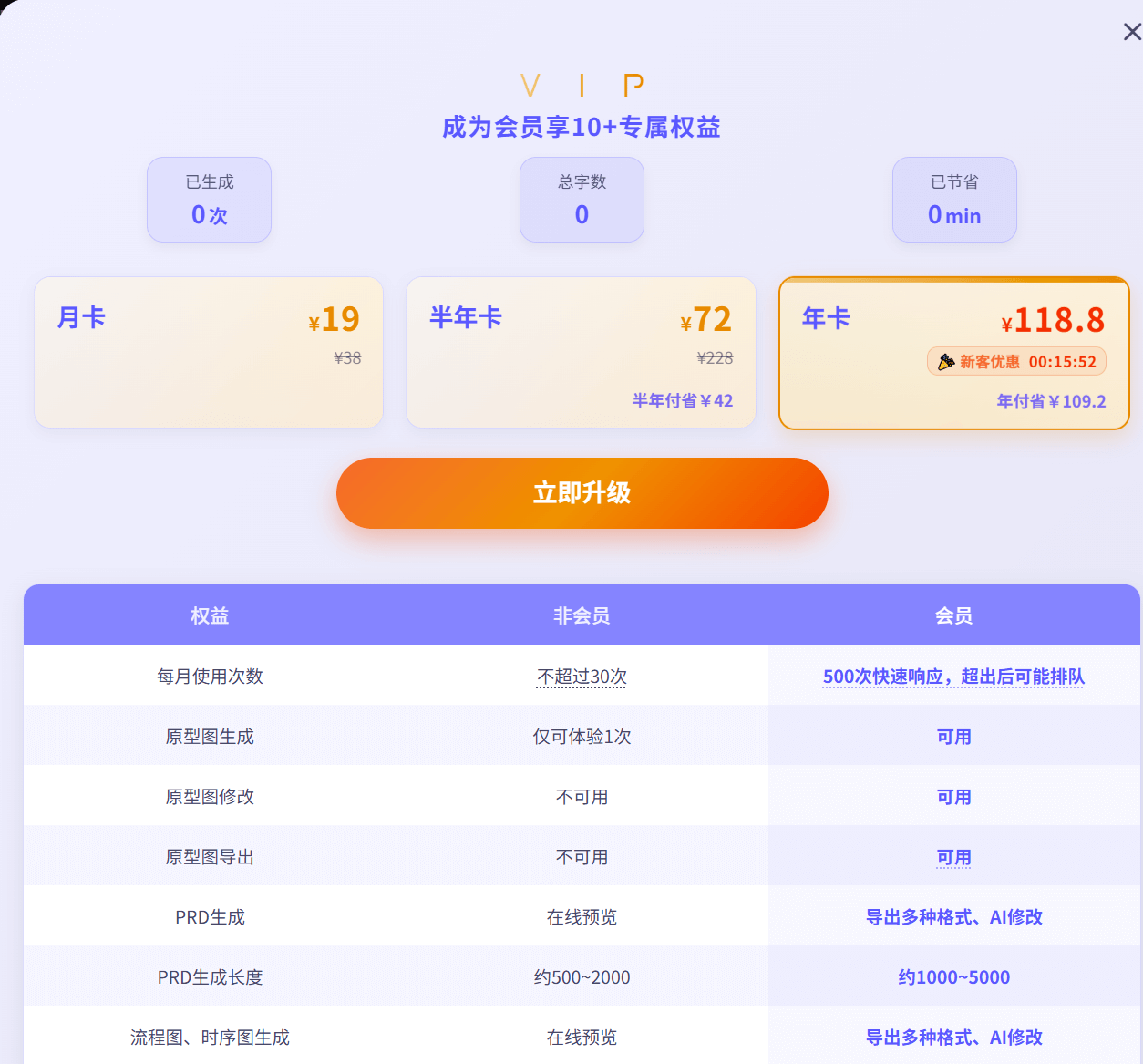
Task: Open the 新客优惠 countdown offer
Action: (x=1016, y=361)
